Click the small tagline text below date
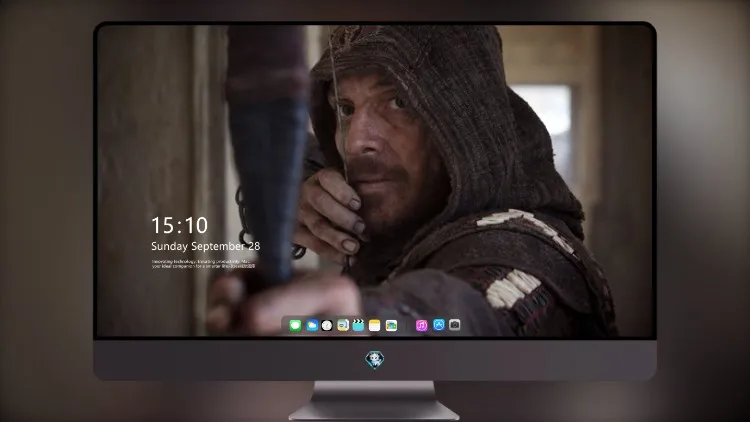750x422 pixels. click(x=203, y=264)
